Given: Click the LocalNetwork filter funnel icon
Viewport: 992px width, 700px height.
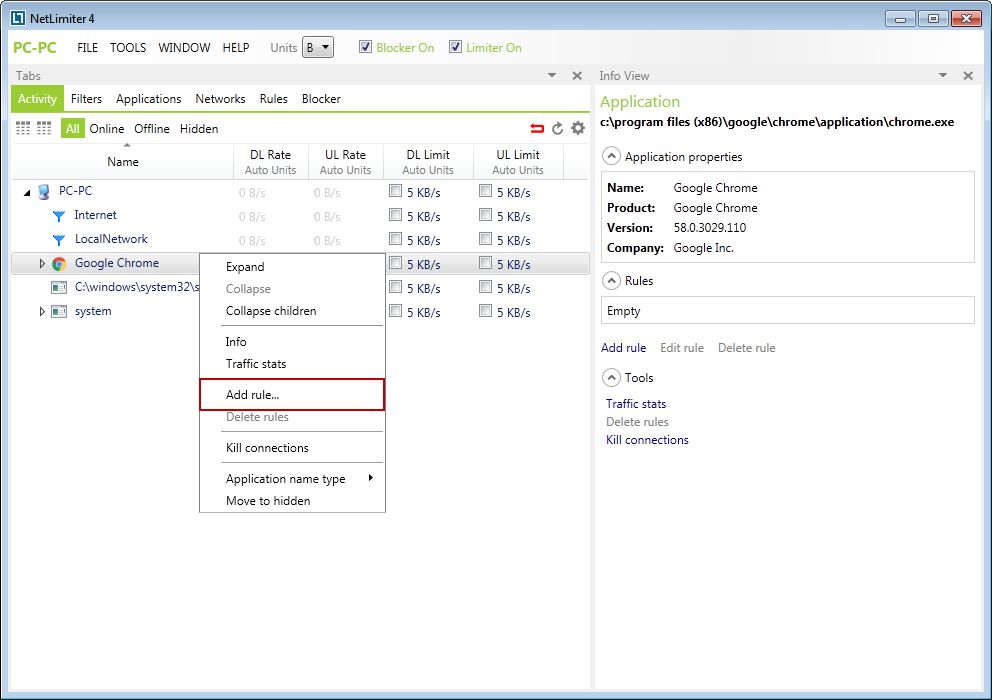Looking at the screenshot, I should [x=59, y=240].
